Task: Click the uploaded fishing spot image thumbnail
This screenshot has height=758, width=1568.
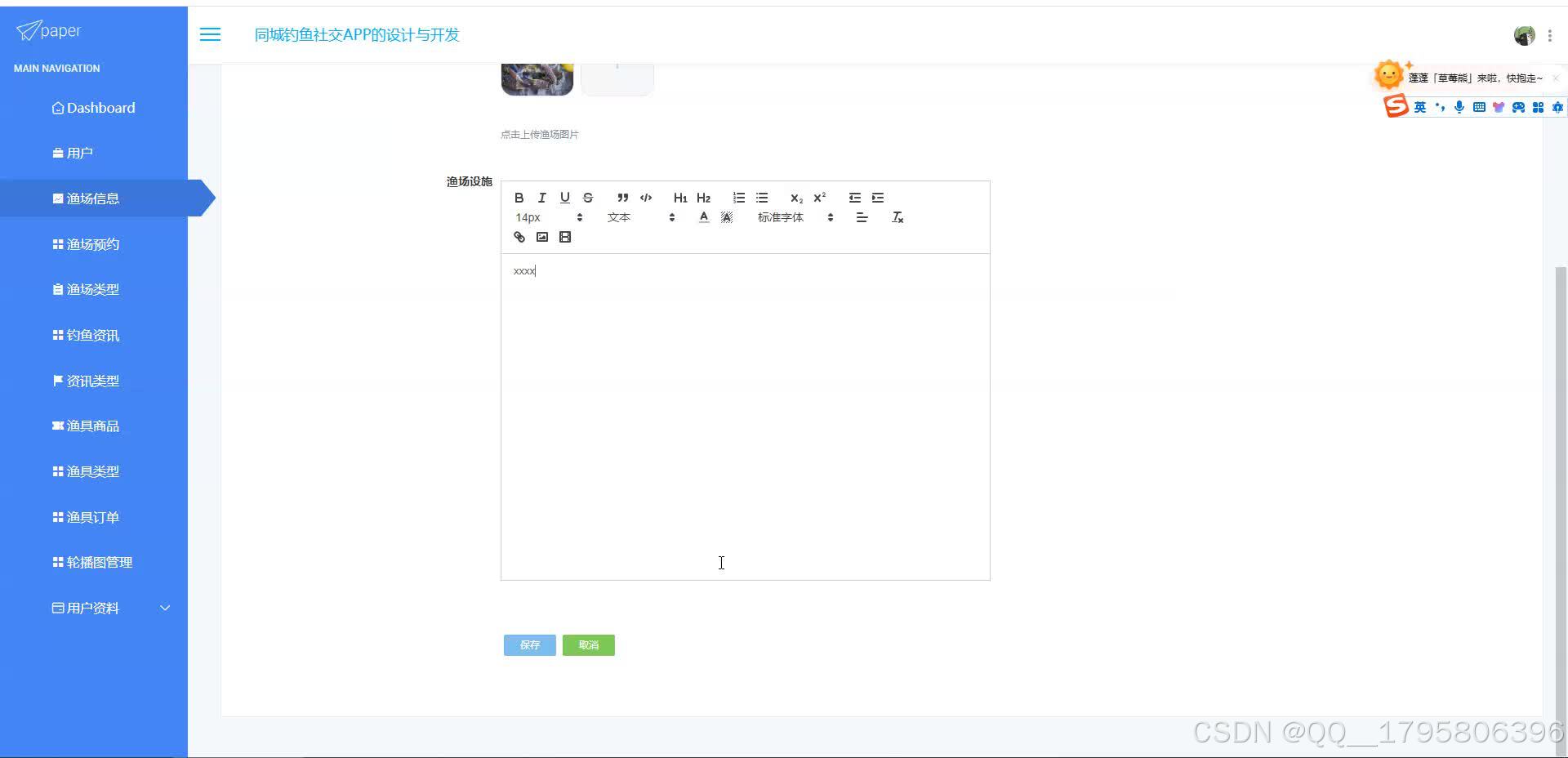Action: (537, 79)
